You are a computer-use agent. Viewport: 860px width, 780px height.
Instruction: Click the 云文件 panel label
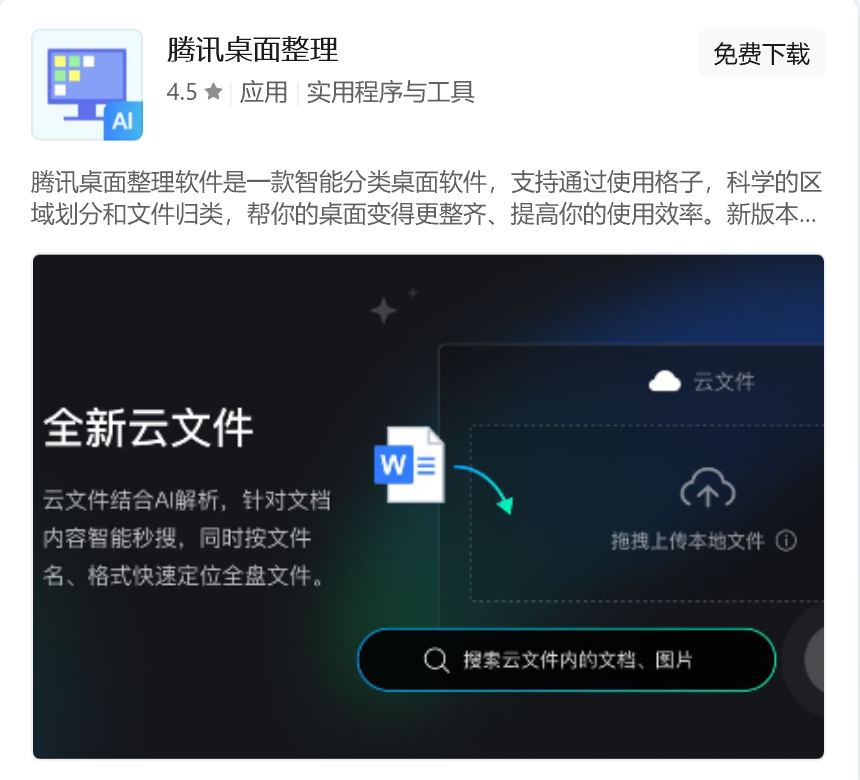724,382
